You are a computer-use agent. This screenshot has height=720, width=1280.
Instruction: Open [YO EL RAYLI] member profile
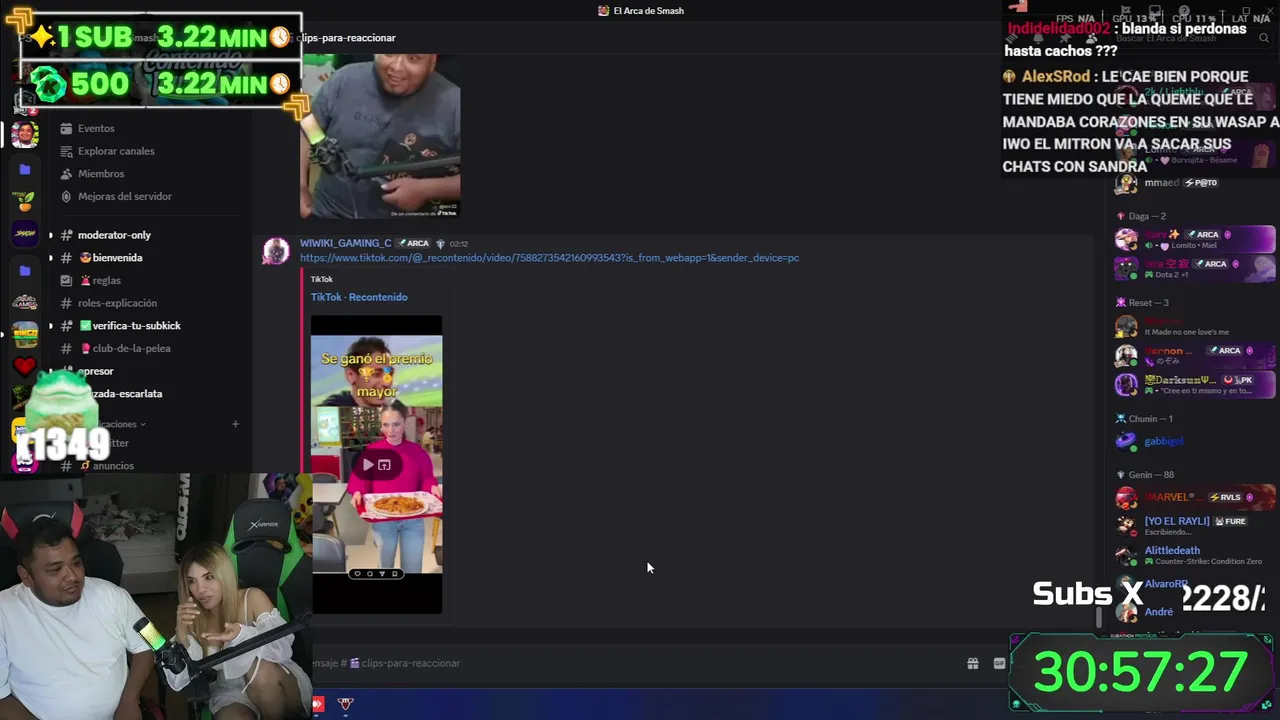1195,525
